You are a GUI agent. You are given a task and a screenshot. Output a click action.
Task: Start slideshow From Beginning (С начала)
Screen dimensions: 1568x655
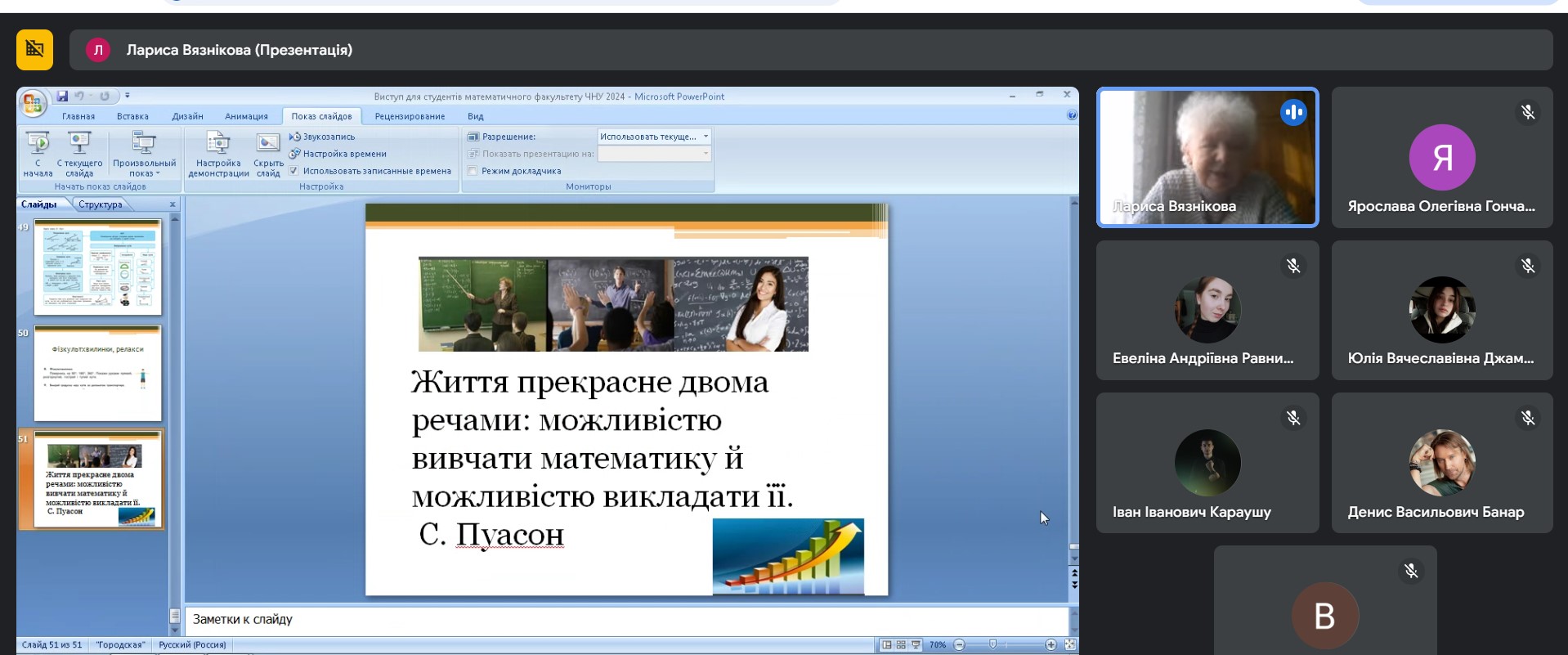(38, 154)
